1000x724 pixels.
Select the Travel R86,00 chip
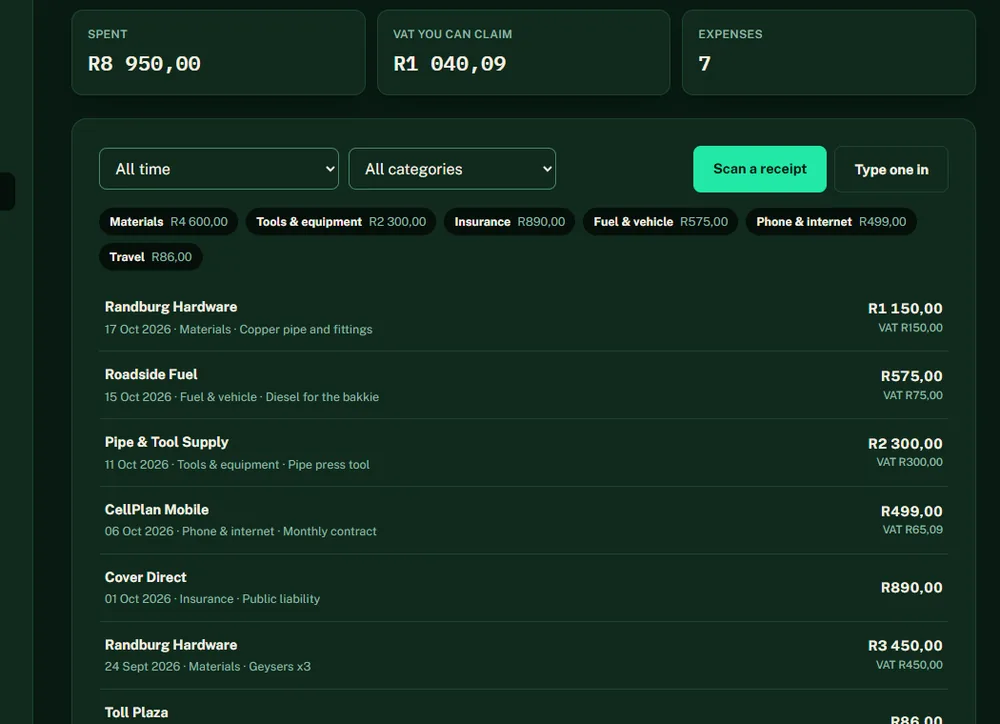151,257
